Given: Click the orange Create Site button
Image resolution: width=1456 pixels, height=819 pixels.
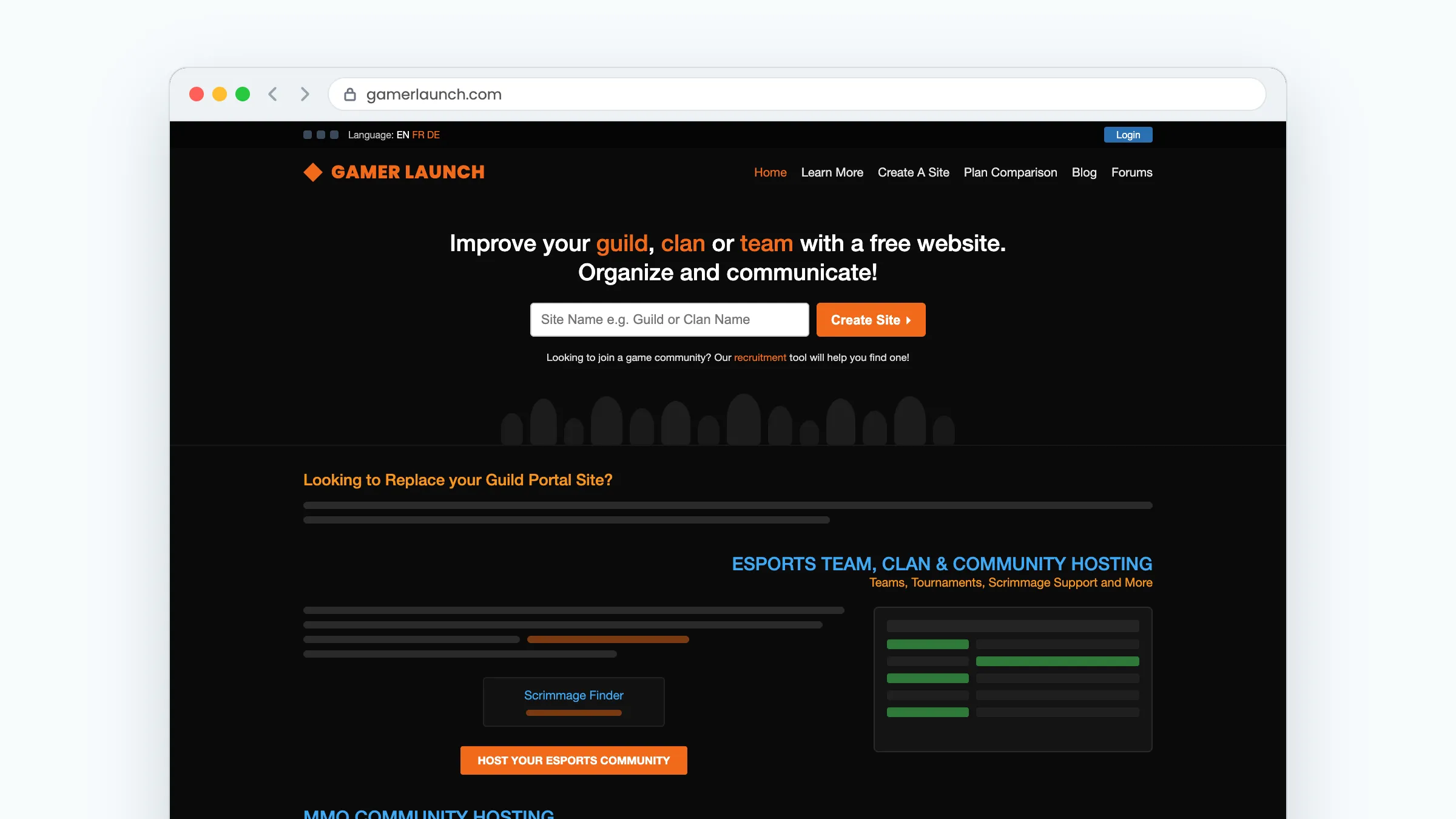Looking at the screenshot, I should coord(871,320).
